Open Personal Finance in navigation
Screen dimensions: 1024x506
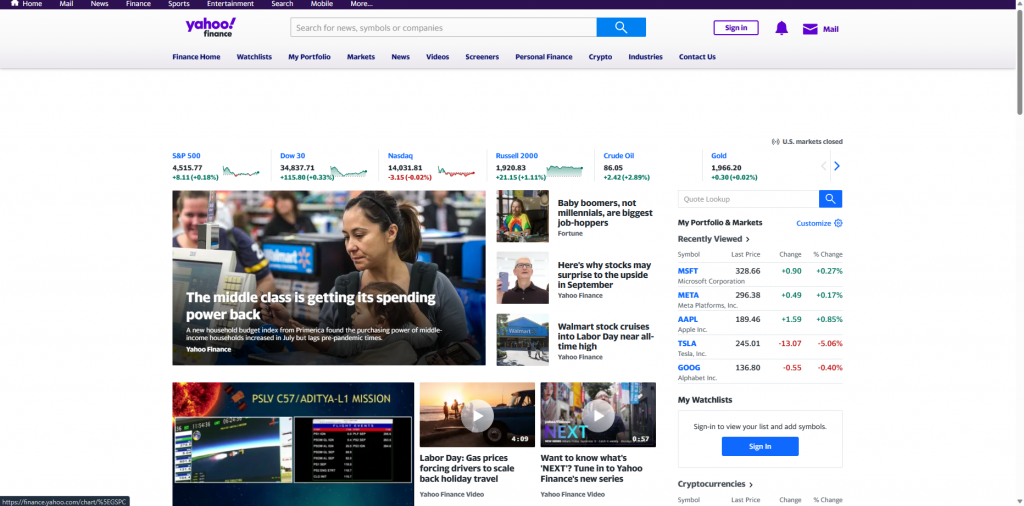tap(543, 57)
